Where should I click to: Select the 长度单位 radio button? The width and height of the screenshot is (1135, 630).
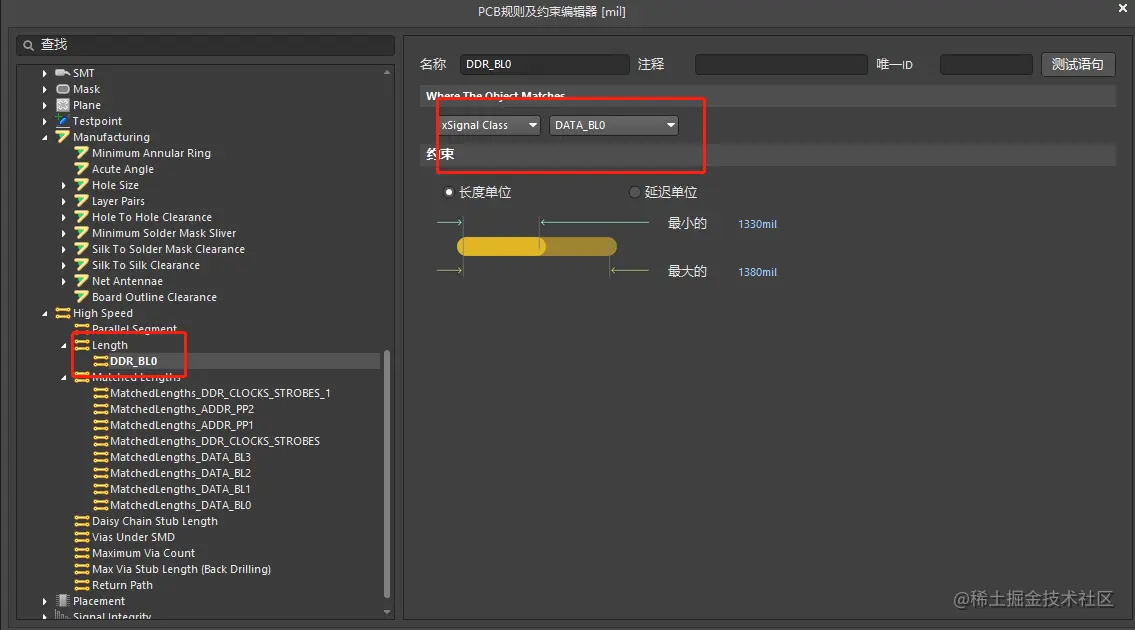point(449,192)
